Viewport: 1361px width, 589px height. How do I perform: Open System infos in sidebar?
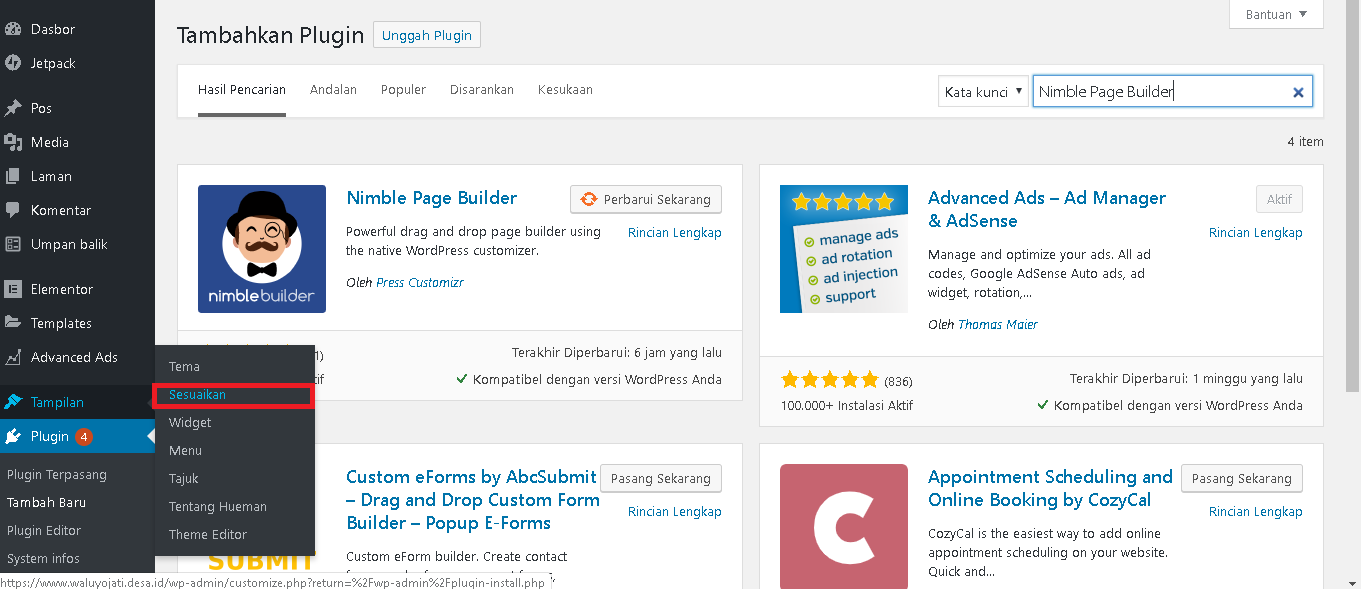(43, 559)
